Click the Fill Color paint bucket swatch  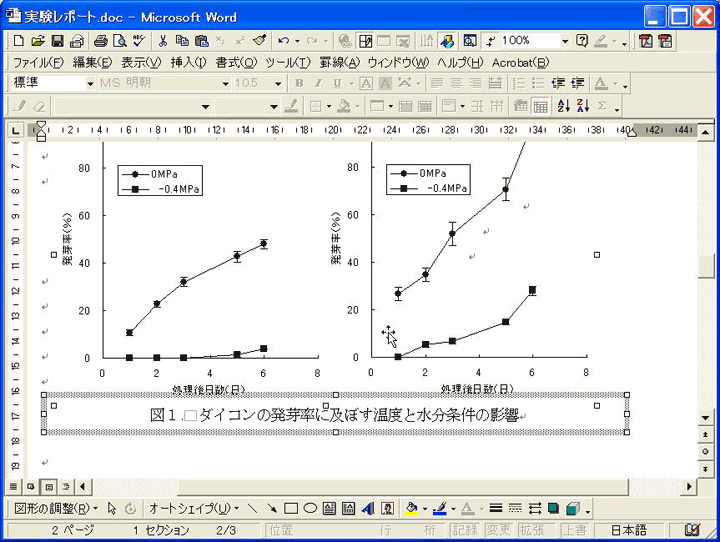[412, 509]
